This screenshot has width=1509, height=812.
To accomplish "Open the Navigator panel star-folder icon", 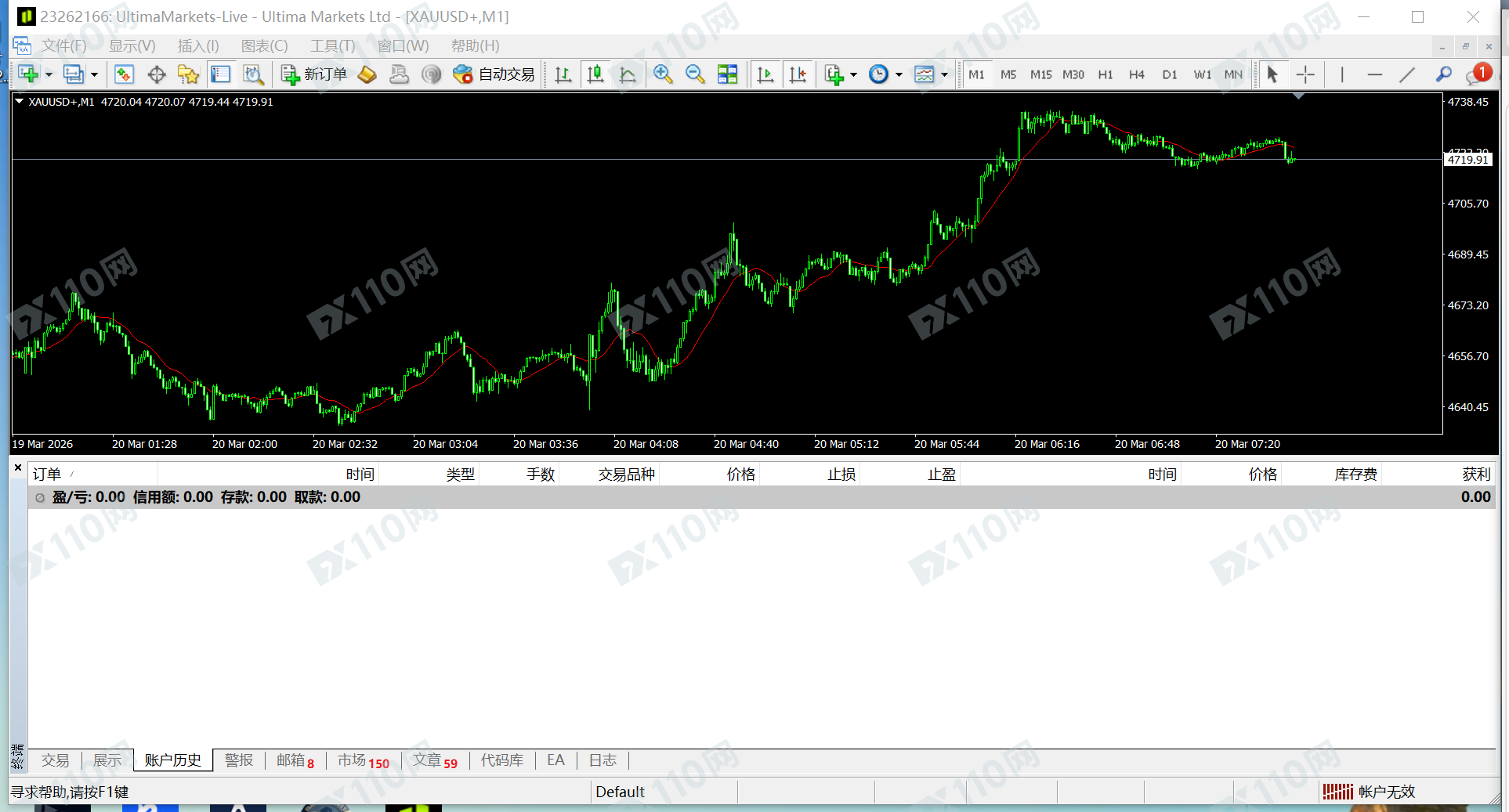I will [x=188, y=74].
